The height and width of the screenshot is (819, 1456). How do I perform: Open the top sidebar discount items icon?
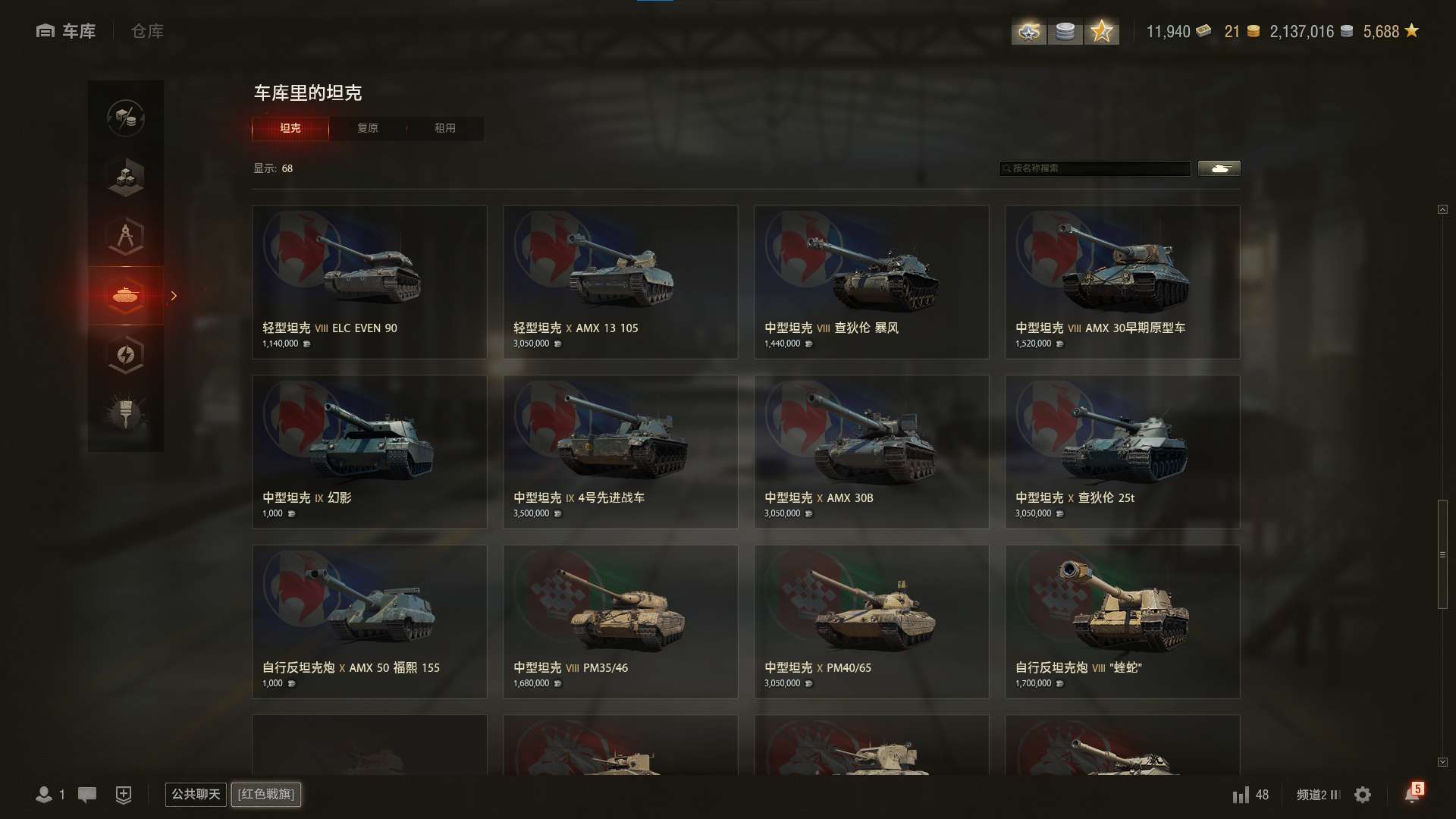[126, 118]
